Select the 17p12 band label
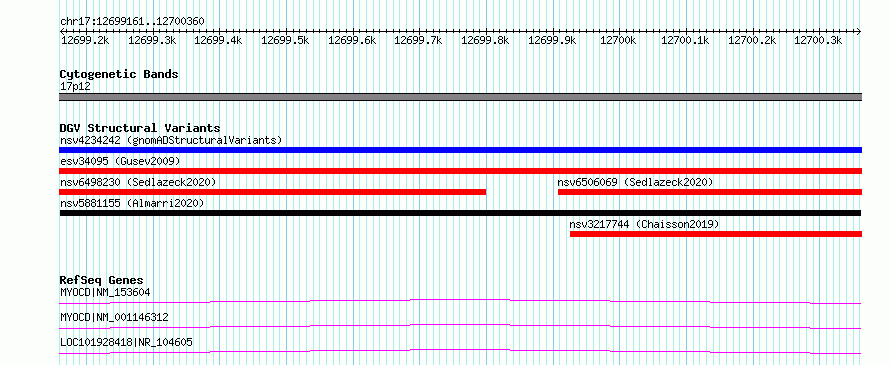Viewport: 890px width, 365px height. pos(75,87)
